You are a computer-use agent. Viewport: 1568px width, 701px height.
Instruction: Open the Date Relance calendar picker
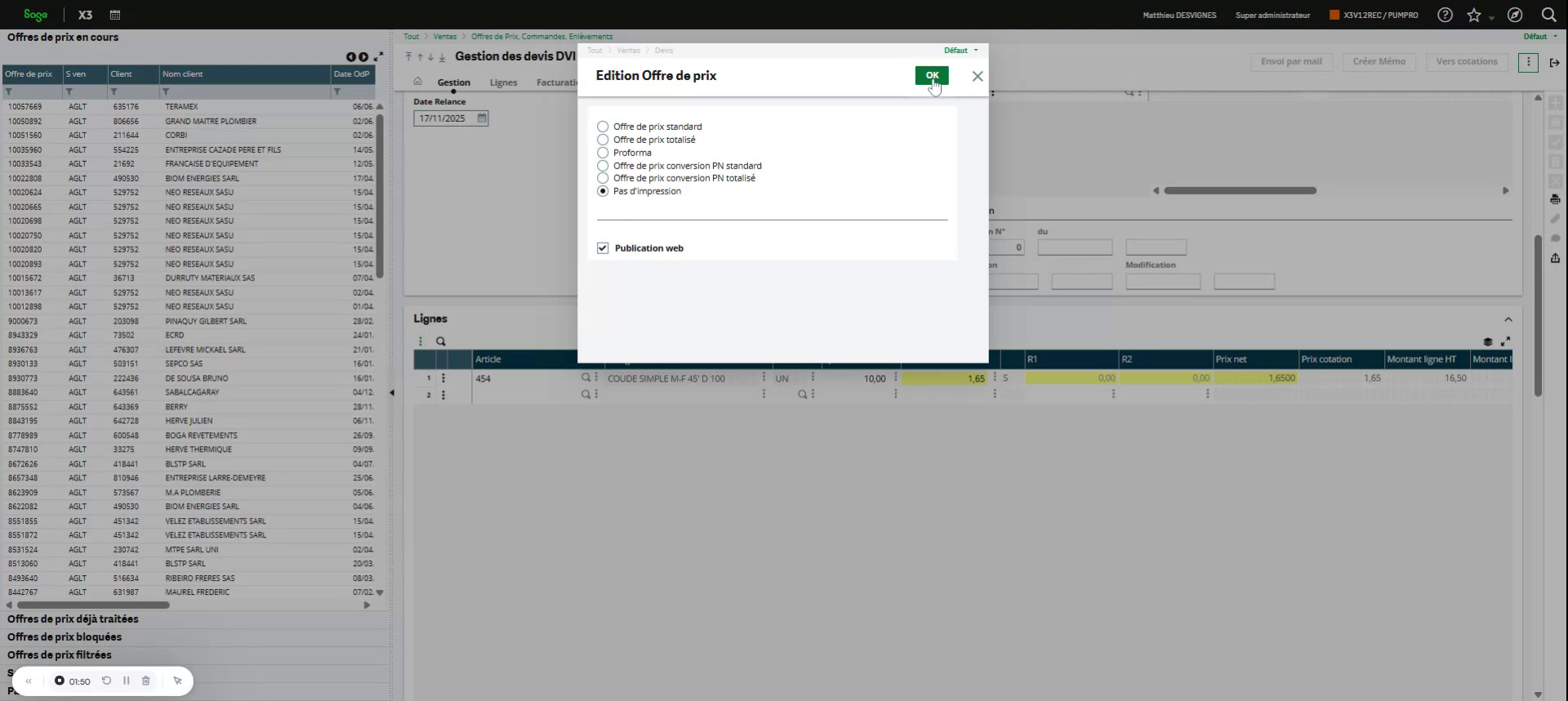tap(482, 118)
